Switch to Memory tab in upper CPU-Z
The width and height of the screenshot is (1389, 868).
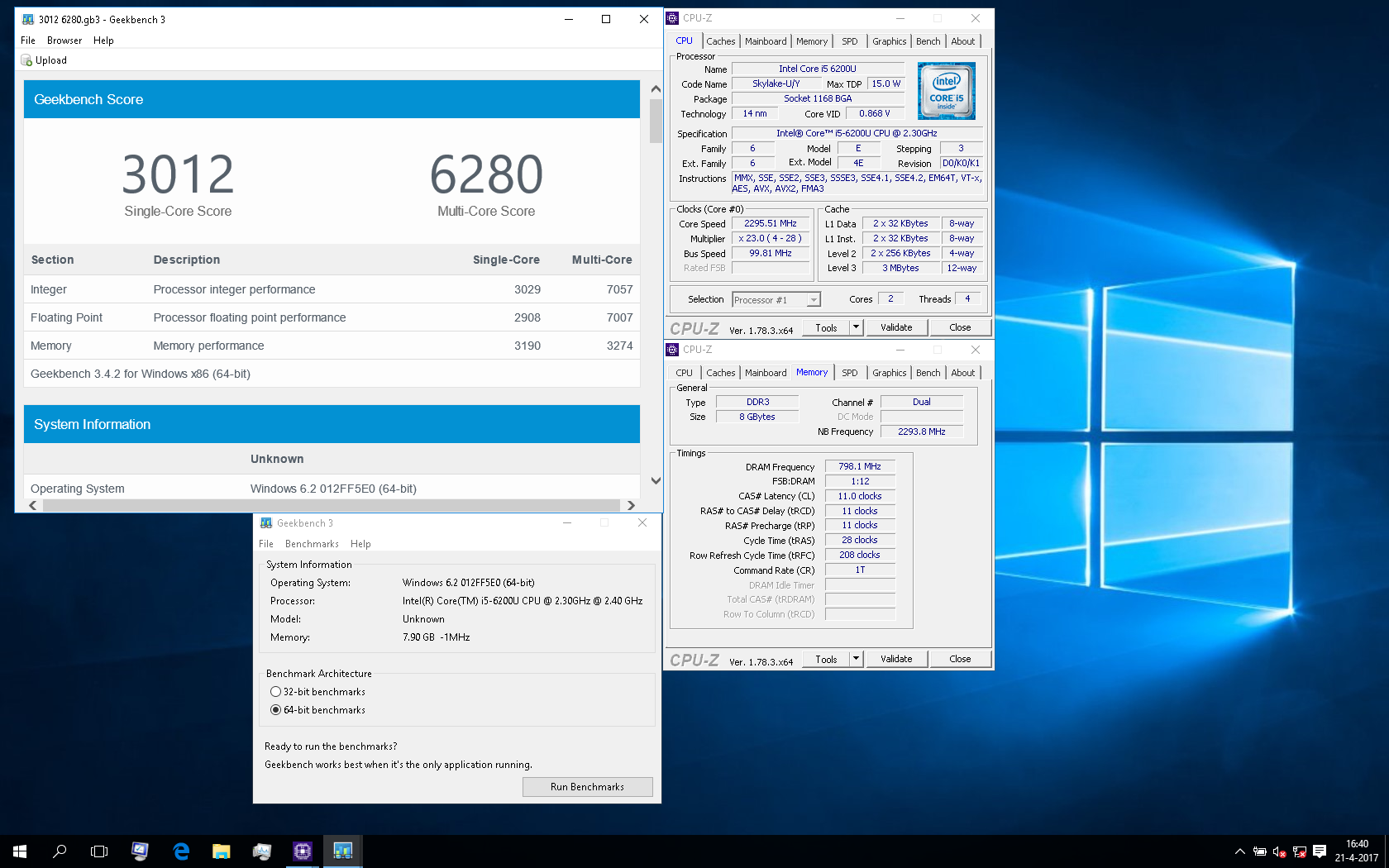[x=812, y=41]
